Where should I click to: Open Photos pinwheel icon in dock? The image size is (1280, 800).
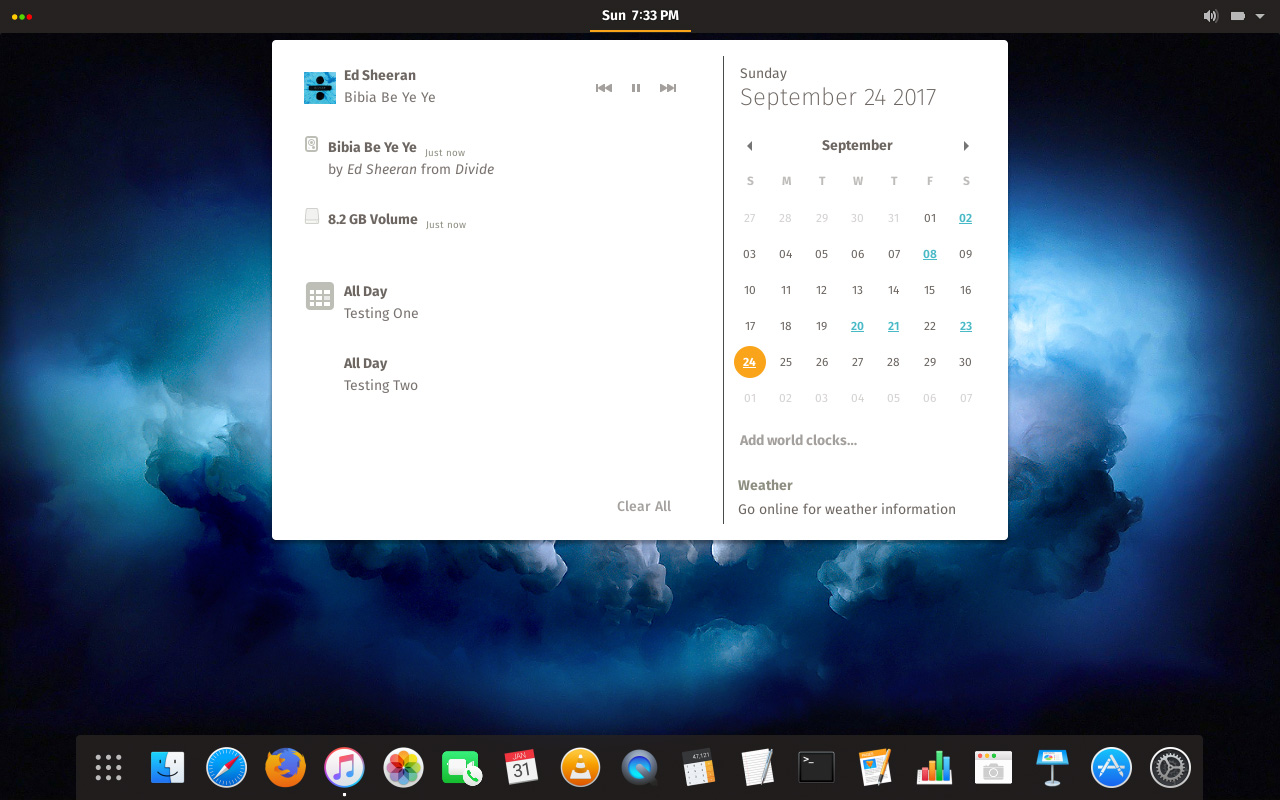403,768
